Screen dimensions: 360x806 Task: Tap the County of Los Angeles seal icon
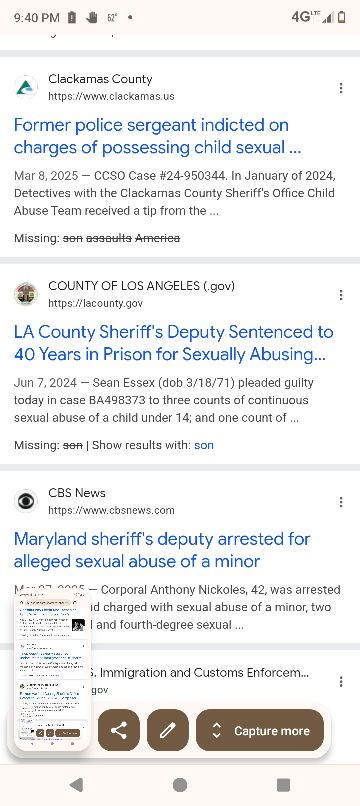point(26,294)
